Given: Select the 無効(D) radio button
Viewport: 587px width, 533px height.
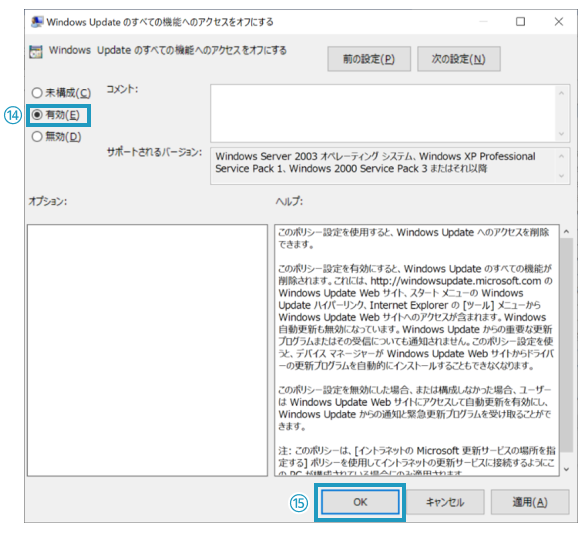Looking at the screenshot, I should point(57,137).
